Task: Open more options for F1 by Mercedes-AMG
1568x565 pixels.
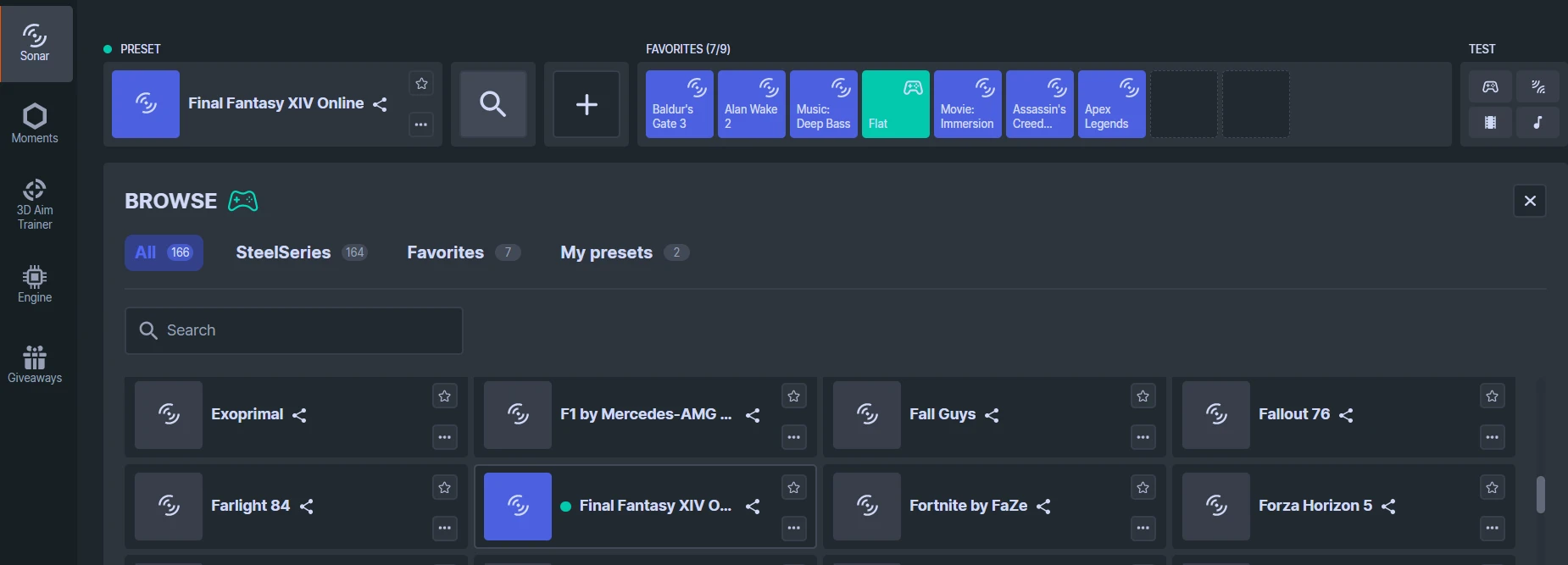Action: [x=794, y=437]
